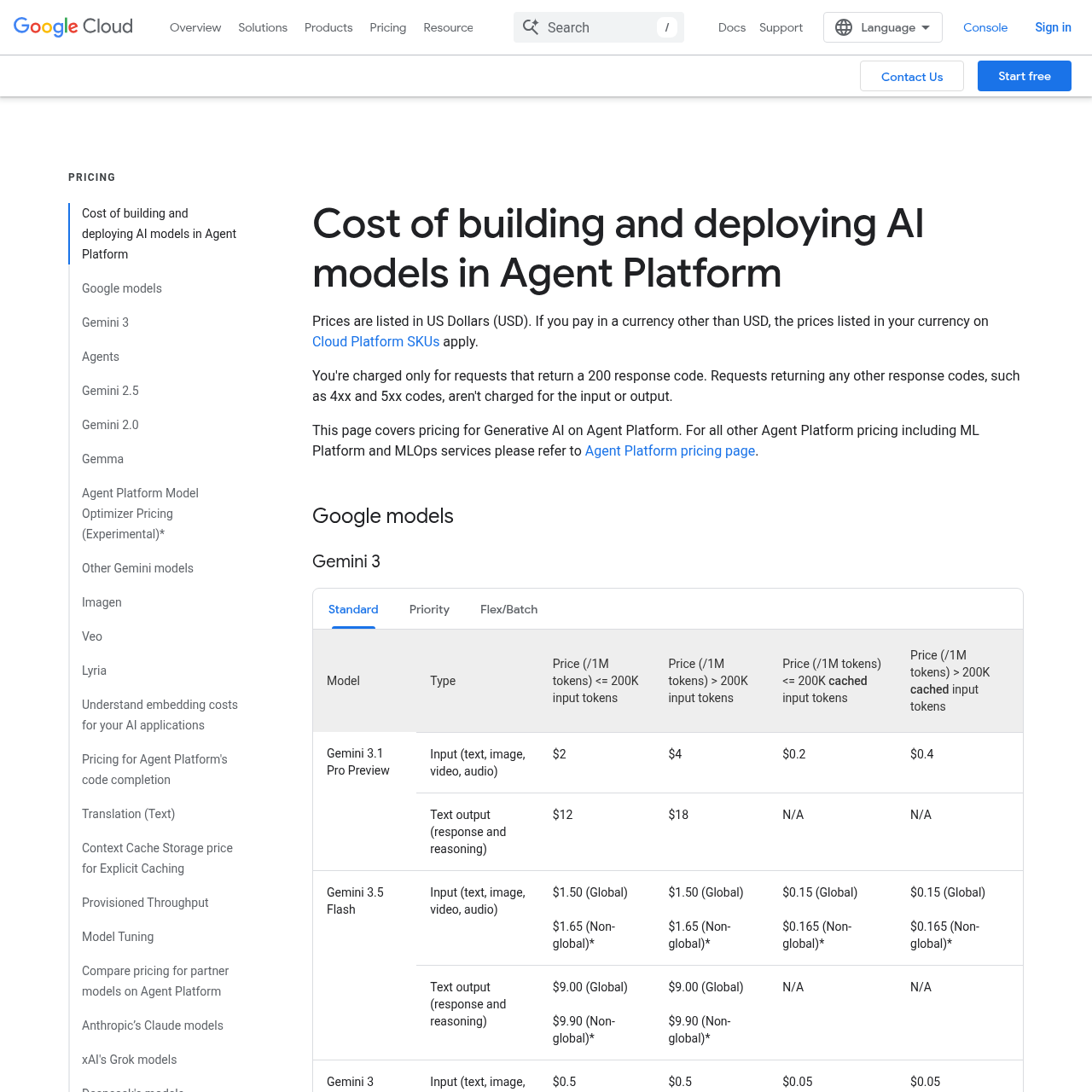The height and width of the screenshot is (1092, 1092).
Task: Open Agent Platform Model Optimizer Pricing sidebar link
Action: point(140,514)
